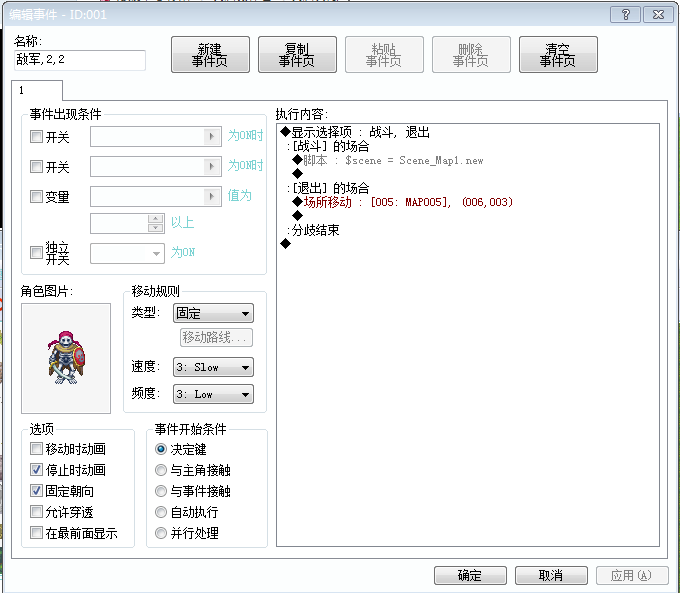This screenshot has height=593, width=680.
Task: Click the help question mark button
Action: [x=625, y=15]
